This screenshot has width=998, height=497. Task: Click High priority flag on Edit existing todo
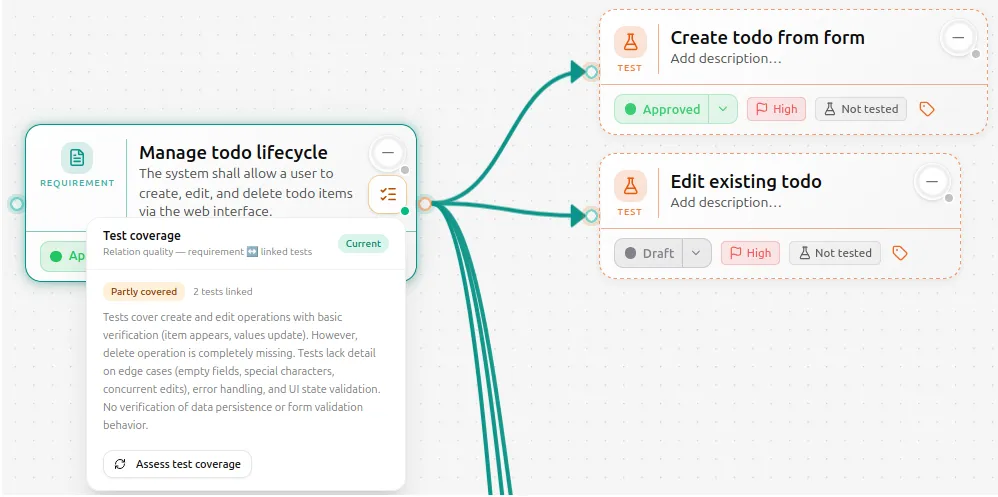point(750,253)
